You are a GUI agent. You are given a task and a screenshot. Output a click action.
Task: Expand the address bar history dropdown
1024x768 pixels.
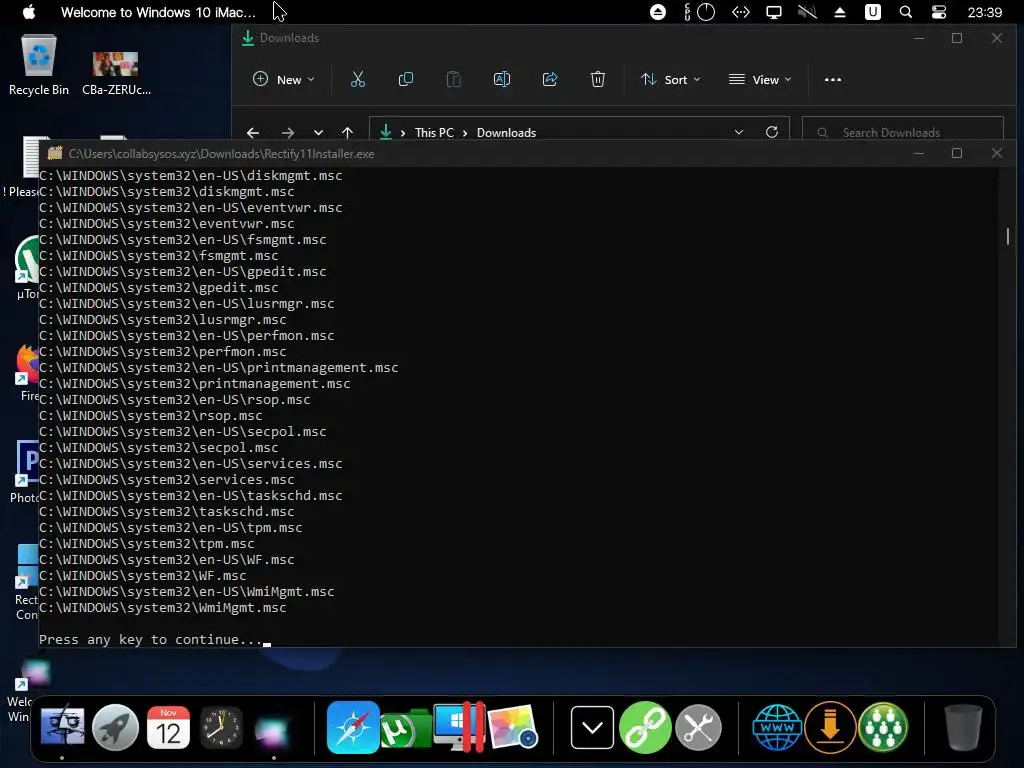[739, 133]
